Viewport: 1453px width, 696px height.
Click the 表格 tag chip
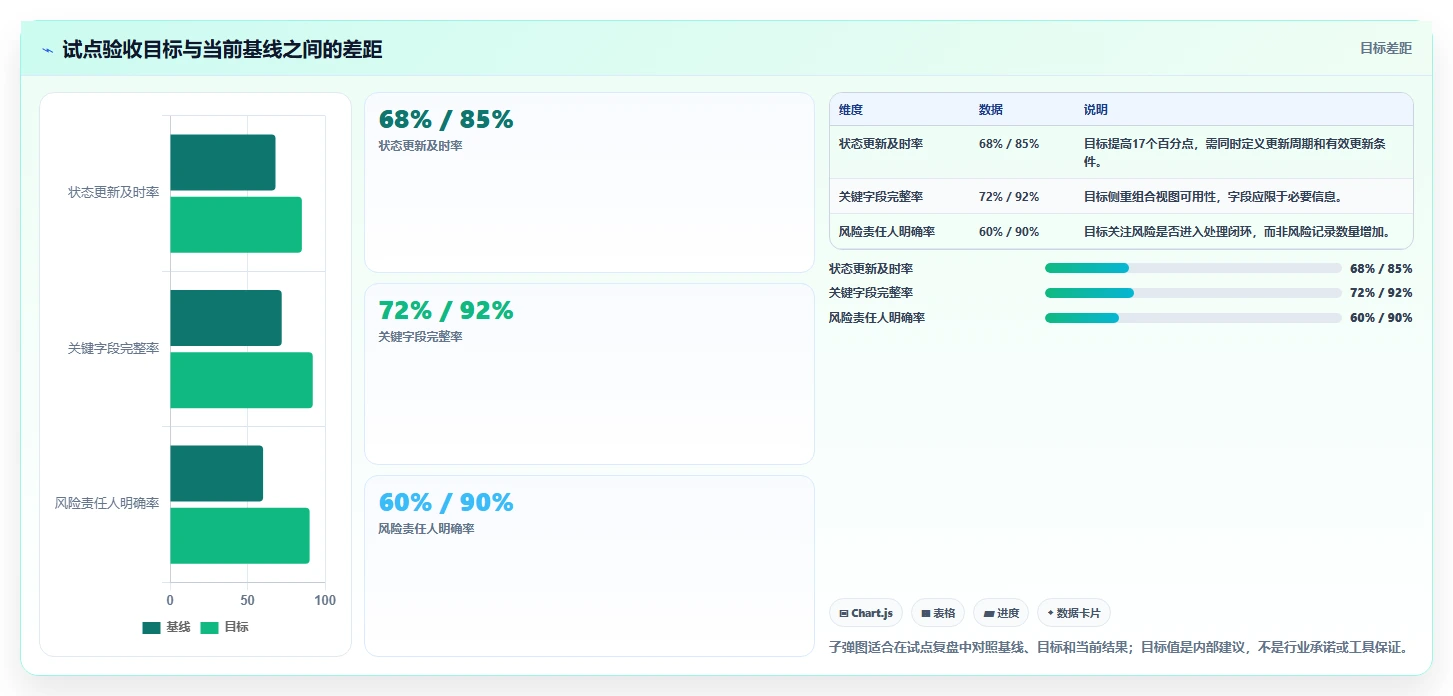tap(938, 613)
